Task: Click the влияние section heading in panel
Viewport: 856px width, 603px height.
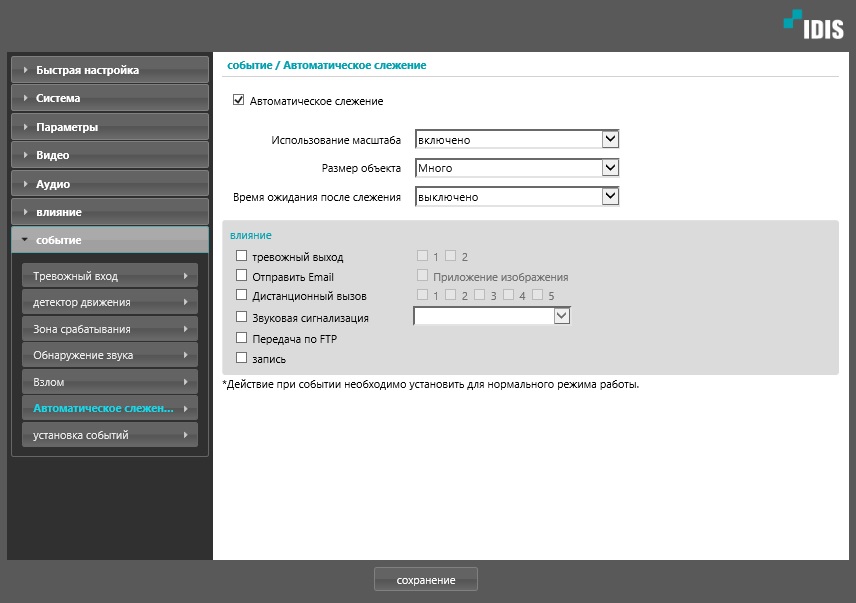Action: coord(251,235)
